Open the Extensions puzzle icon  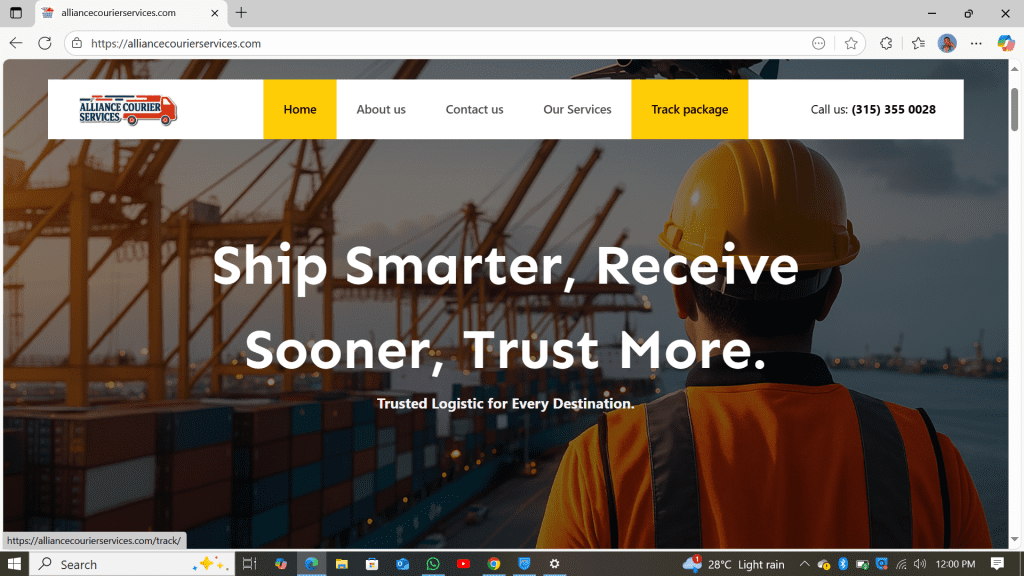coord(886,43)
